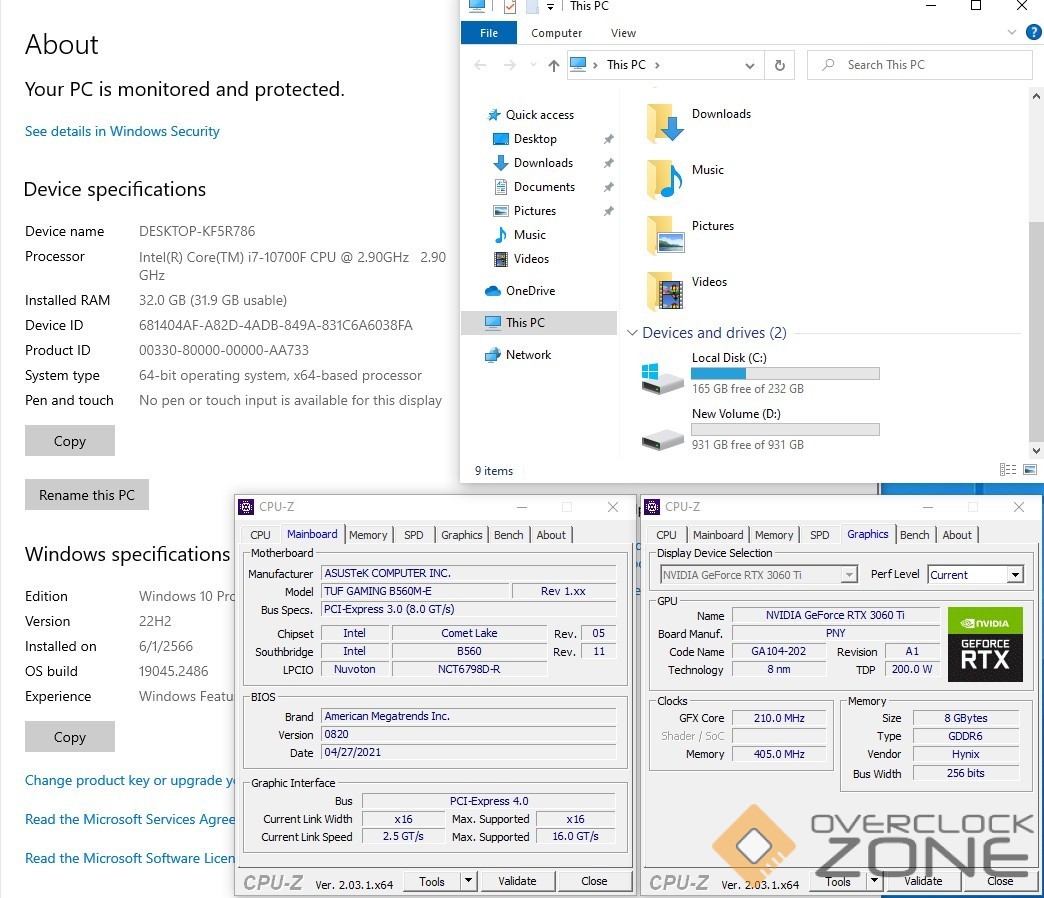Click the Downloads arrow icon in navigation pane
1044x898 pixels.
pyautogui.click(x=501, y=162)
